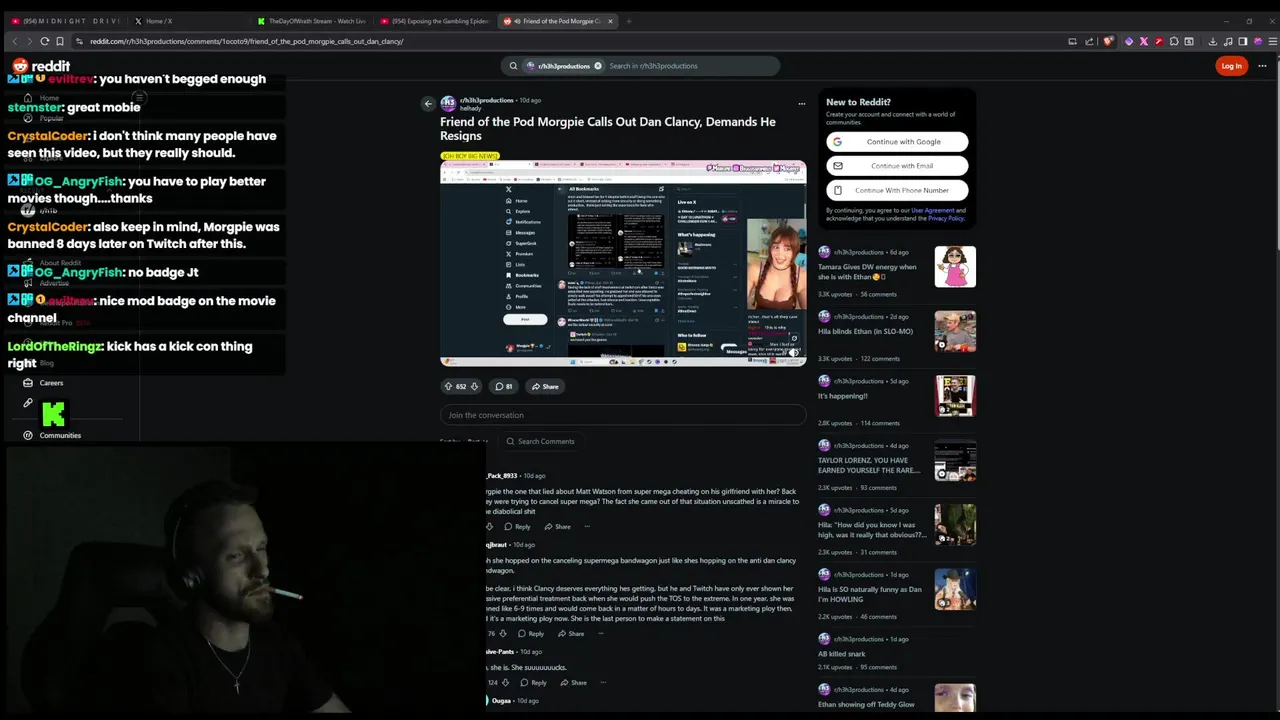Click username Ougaa on comment

point(501,700)
